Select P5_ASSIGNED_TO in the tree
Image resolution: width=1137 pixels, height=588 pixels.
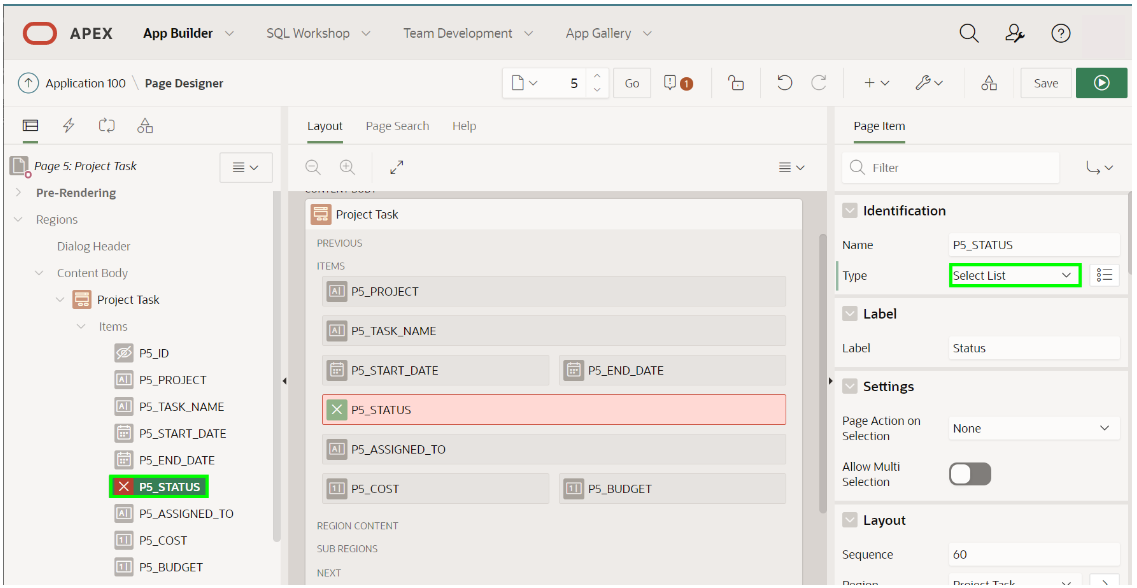coord(174,514)
